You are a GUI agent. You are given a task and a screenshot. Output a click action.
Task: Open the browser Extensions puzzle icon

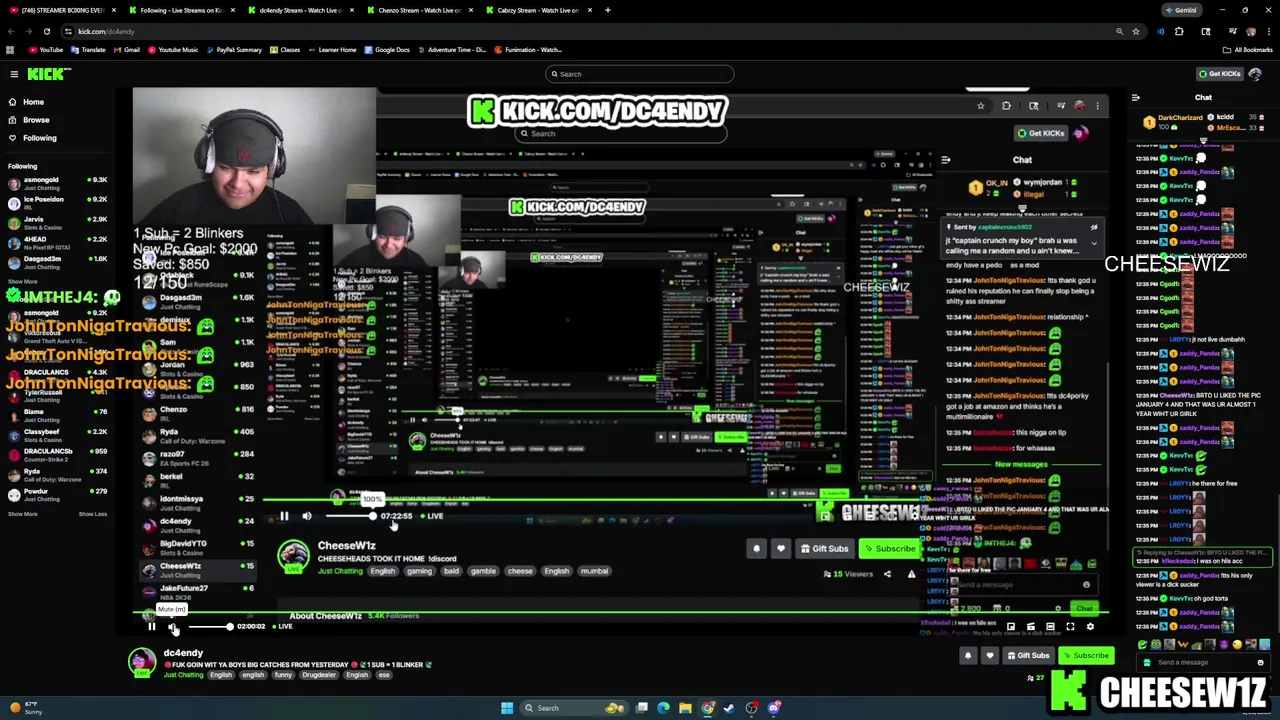1179,31
